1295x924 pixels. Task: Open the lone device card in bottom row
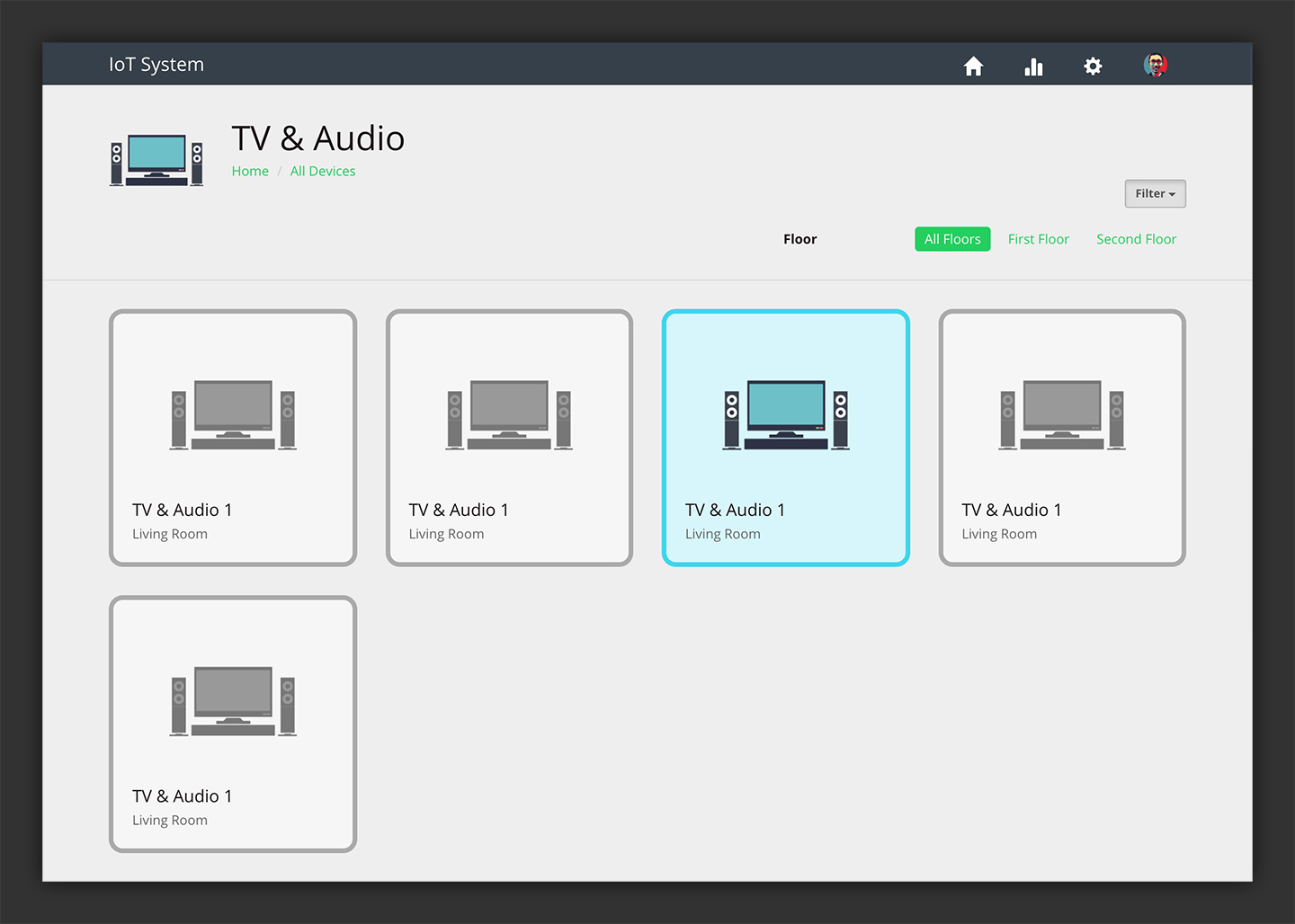pos(233,724)
